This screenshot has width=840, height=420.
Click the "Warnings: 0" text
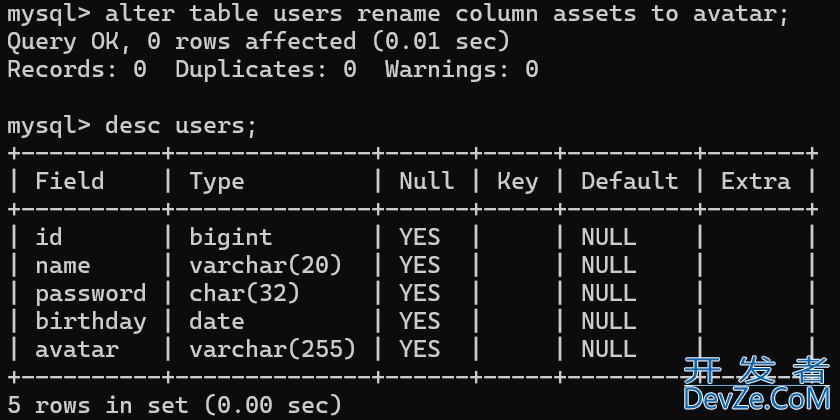pos(461,69)
